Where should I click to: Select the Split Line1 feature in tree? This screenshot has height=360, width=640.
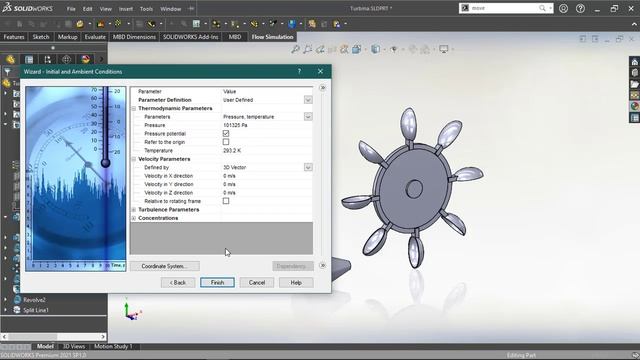[36, 310]
